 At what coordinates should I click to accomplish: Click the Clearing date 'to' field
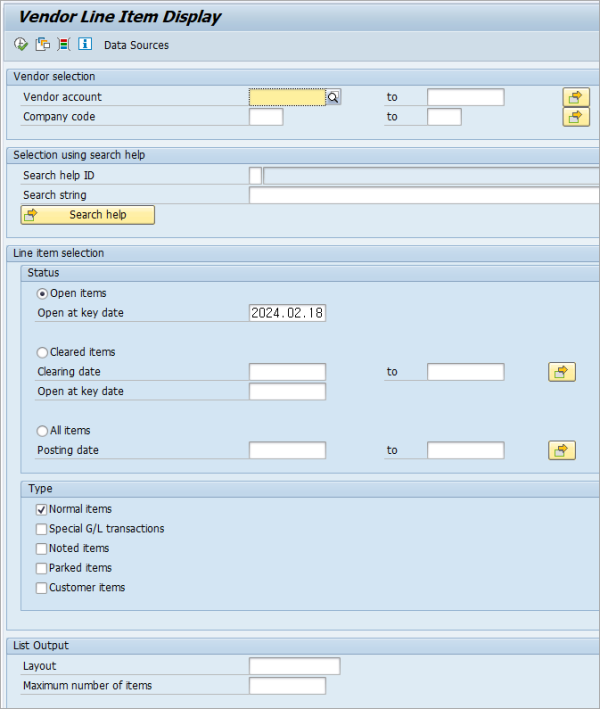click(466, 372)
